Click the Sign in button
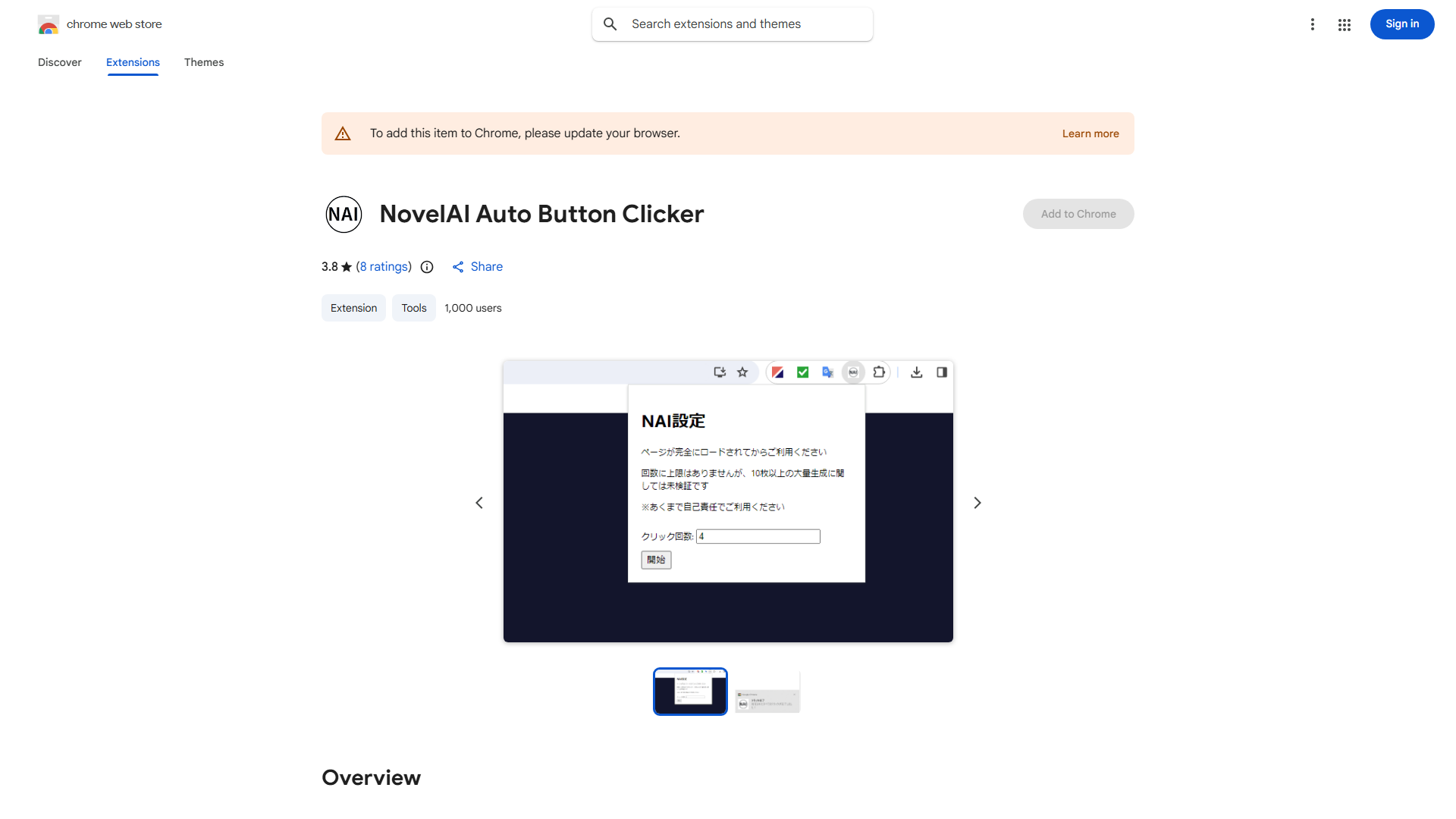1456x819 pixels. coord(1401,24)
